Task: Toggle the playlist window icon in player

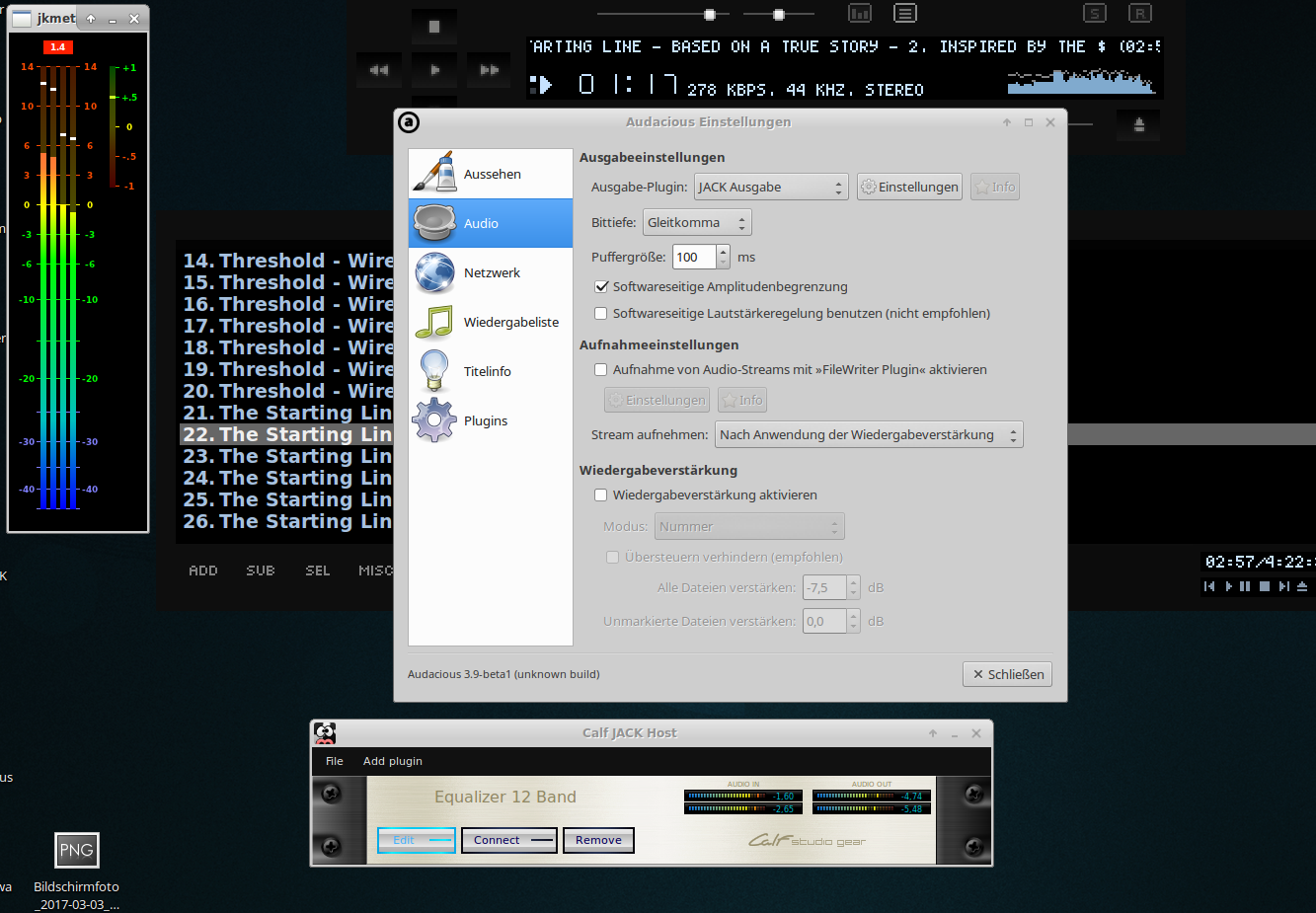Action: coord(905,13)
